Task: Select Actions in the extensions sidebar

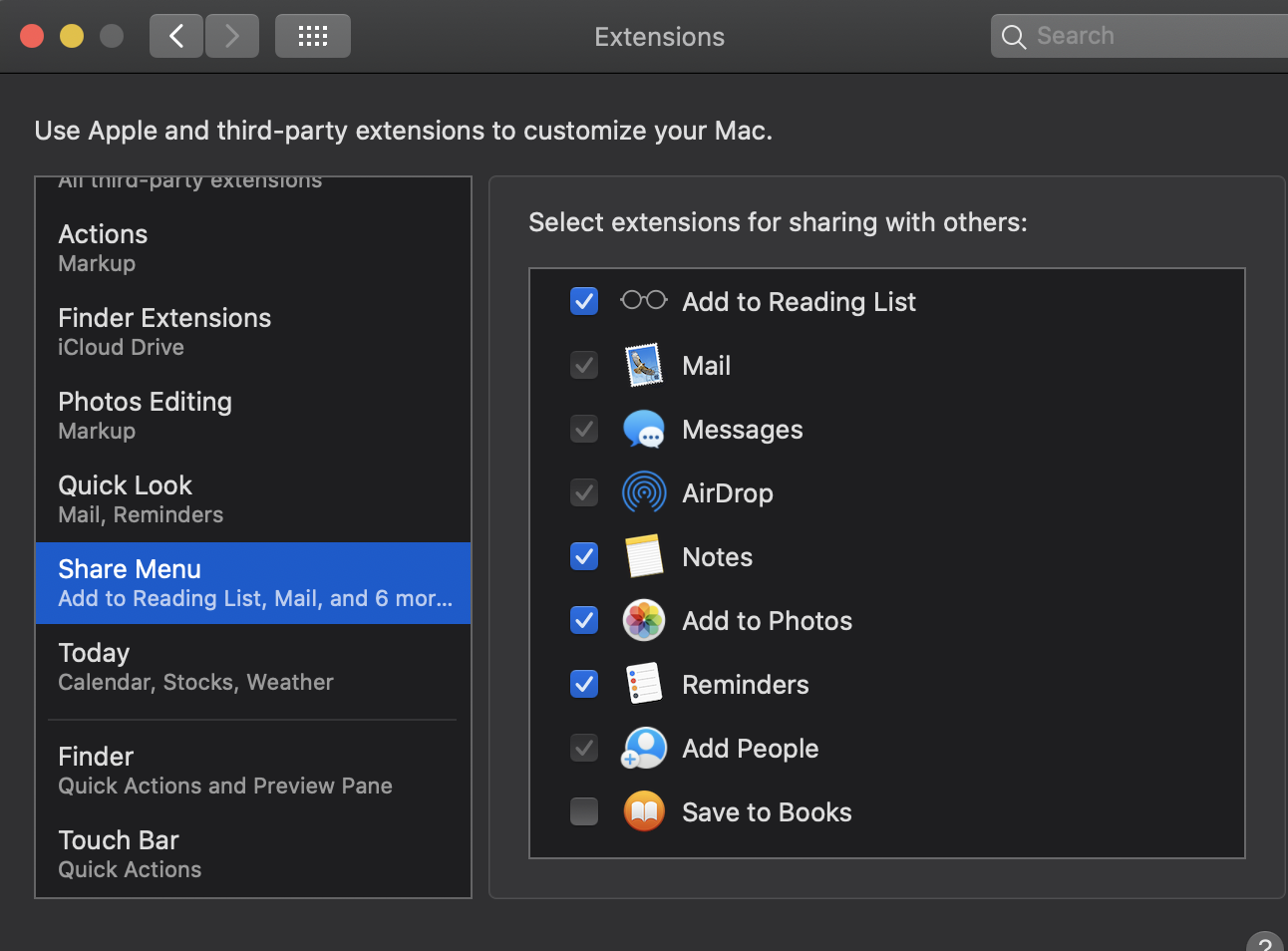Action: click(253, 248)
